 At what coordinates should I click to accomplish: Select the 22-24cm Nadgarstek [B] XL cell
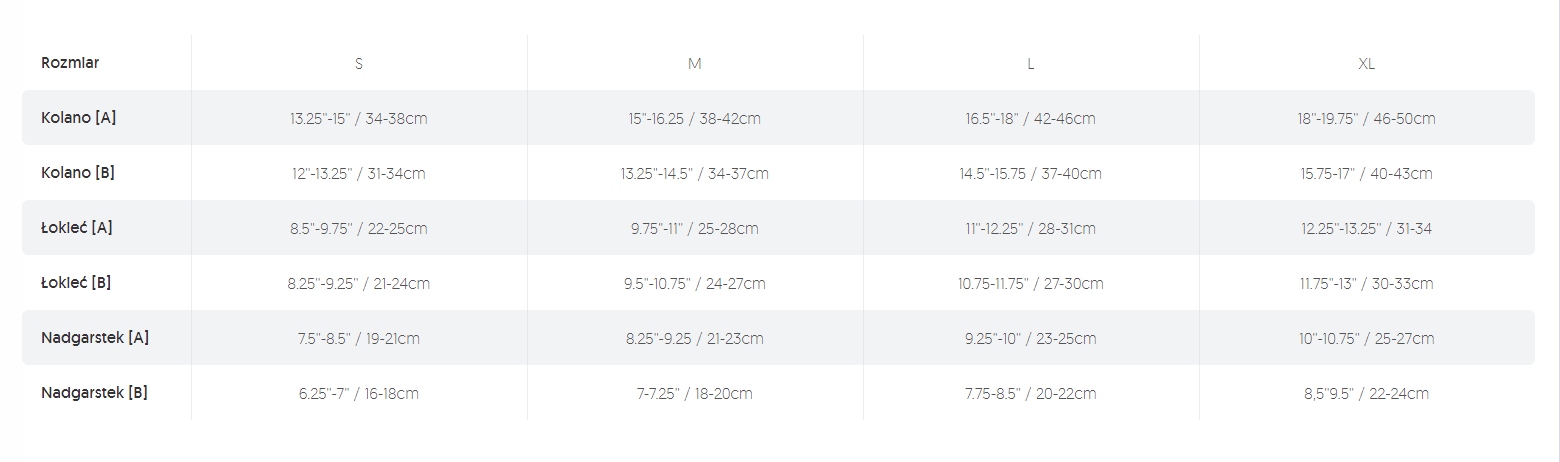point(1367,394)
